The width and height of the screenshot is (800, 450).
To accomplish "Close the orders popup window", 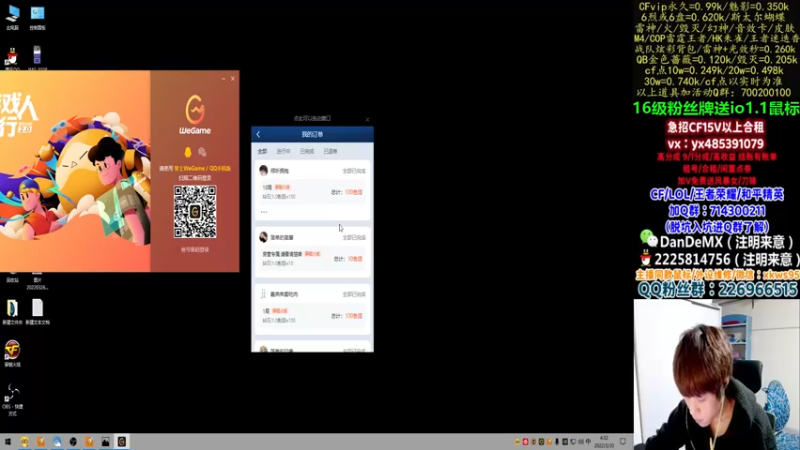I will click(367, 119).
